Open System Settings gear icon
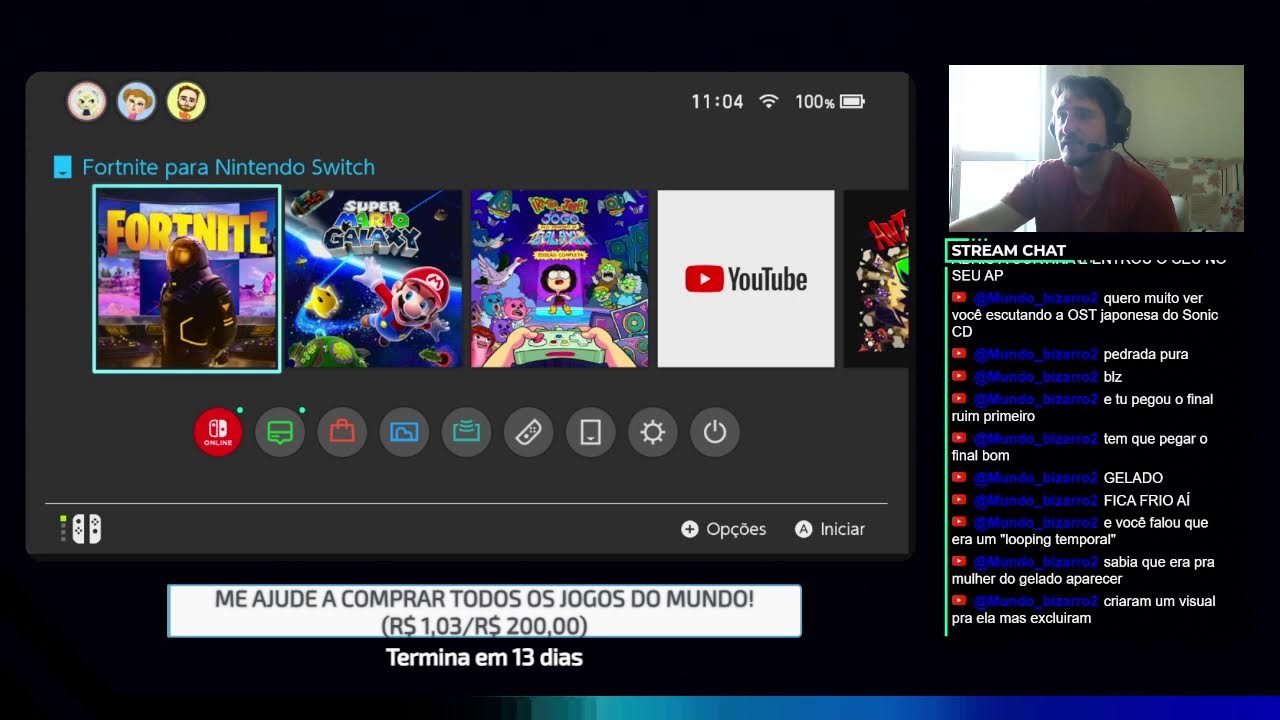This screenshot has width=1280, height=720. 652,432
